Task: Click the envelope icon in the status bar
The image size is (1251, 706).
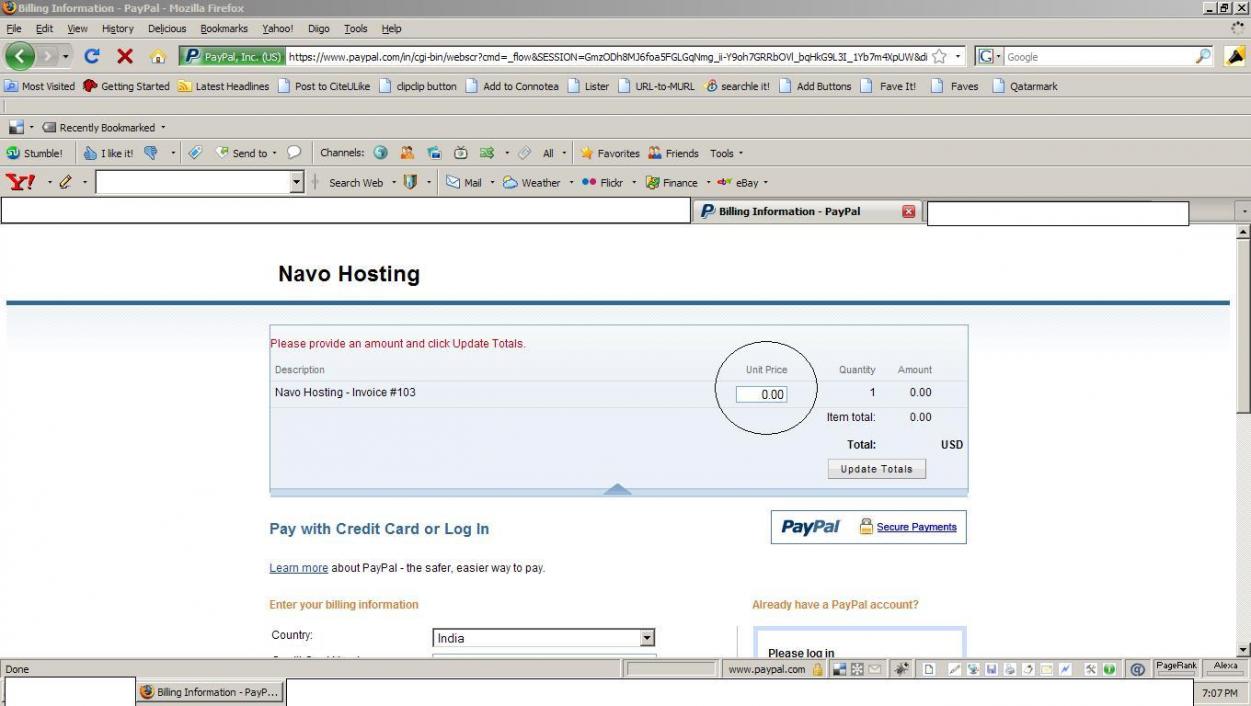Action: [x=874, y=669]
